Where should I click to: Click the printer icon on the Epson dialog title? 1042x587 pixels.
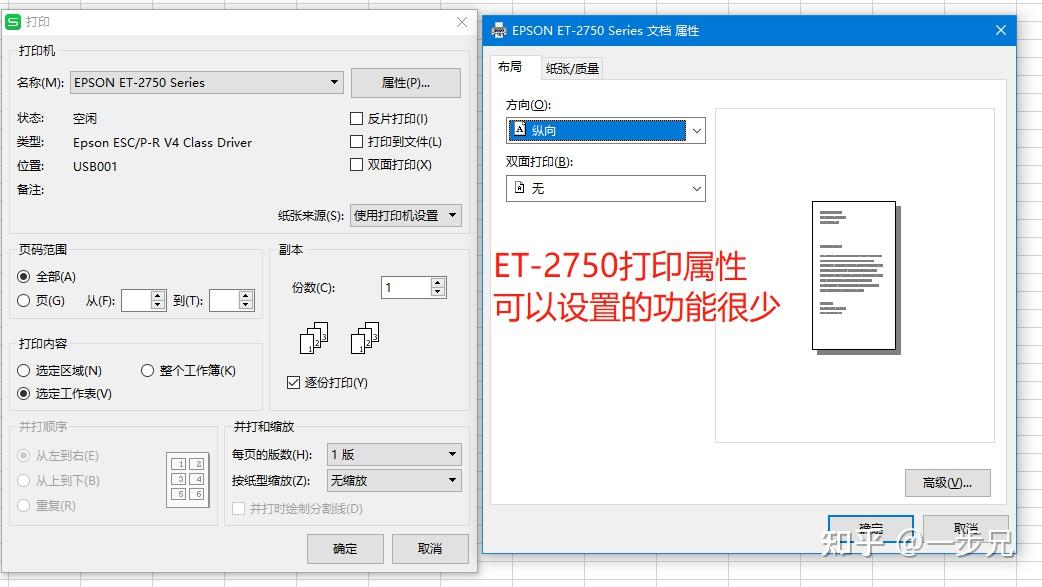(498, 30)
